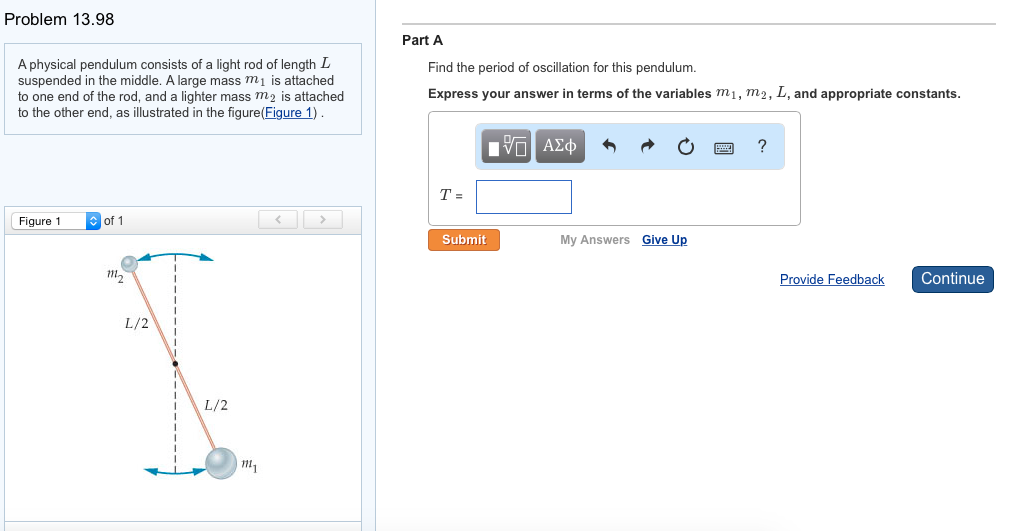Go to the next figure arrow
The image size is (1016, 531).
322,219
